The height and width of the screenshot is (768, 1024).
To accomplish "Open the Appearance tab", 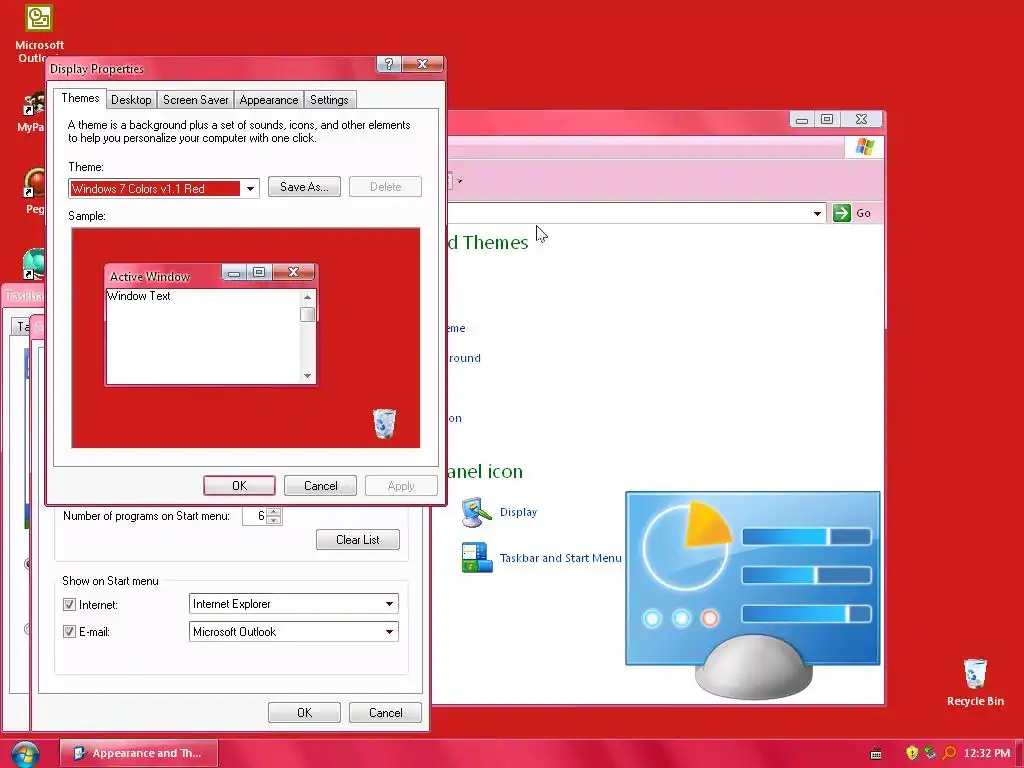I will (268, 100).
